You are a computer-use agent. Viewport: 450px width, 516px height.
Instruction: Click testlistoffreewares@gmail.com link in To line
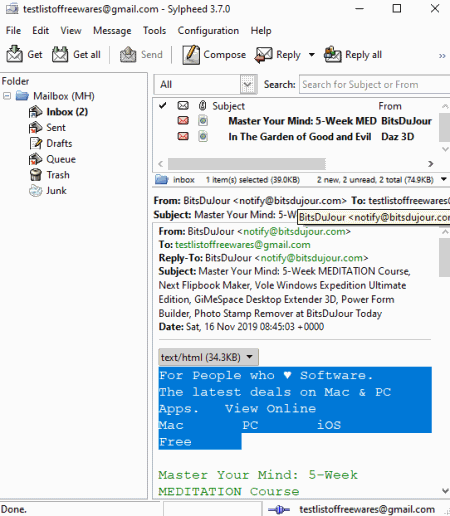tap(243, 245)
